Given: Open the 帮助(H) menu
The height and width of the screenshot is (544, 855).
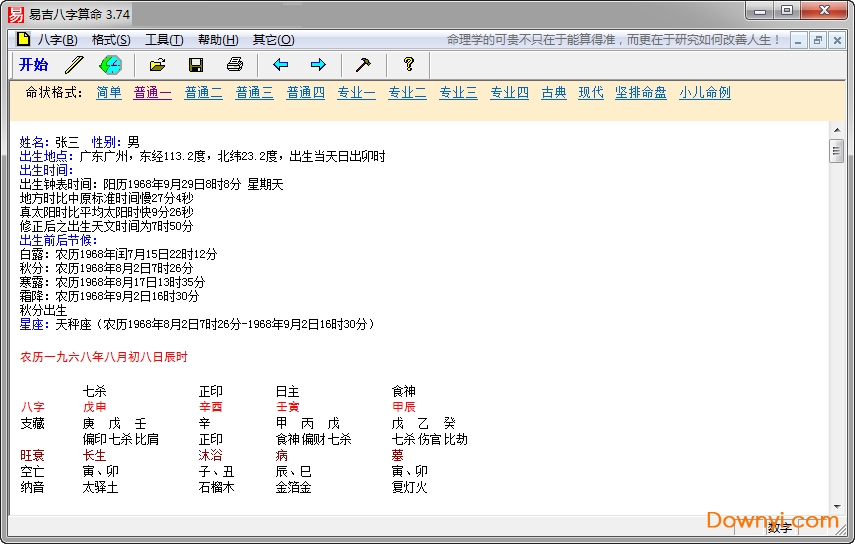Looking at the screenshot, I should click(x=218, y=40).
